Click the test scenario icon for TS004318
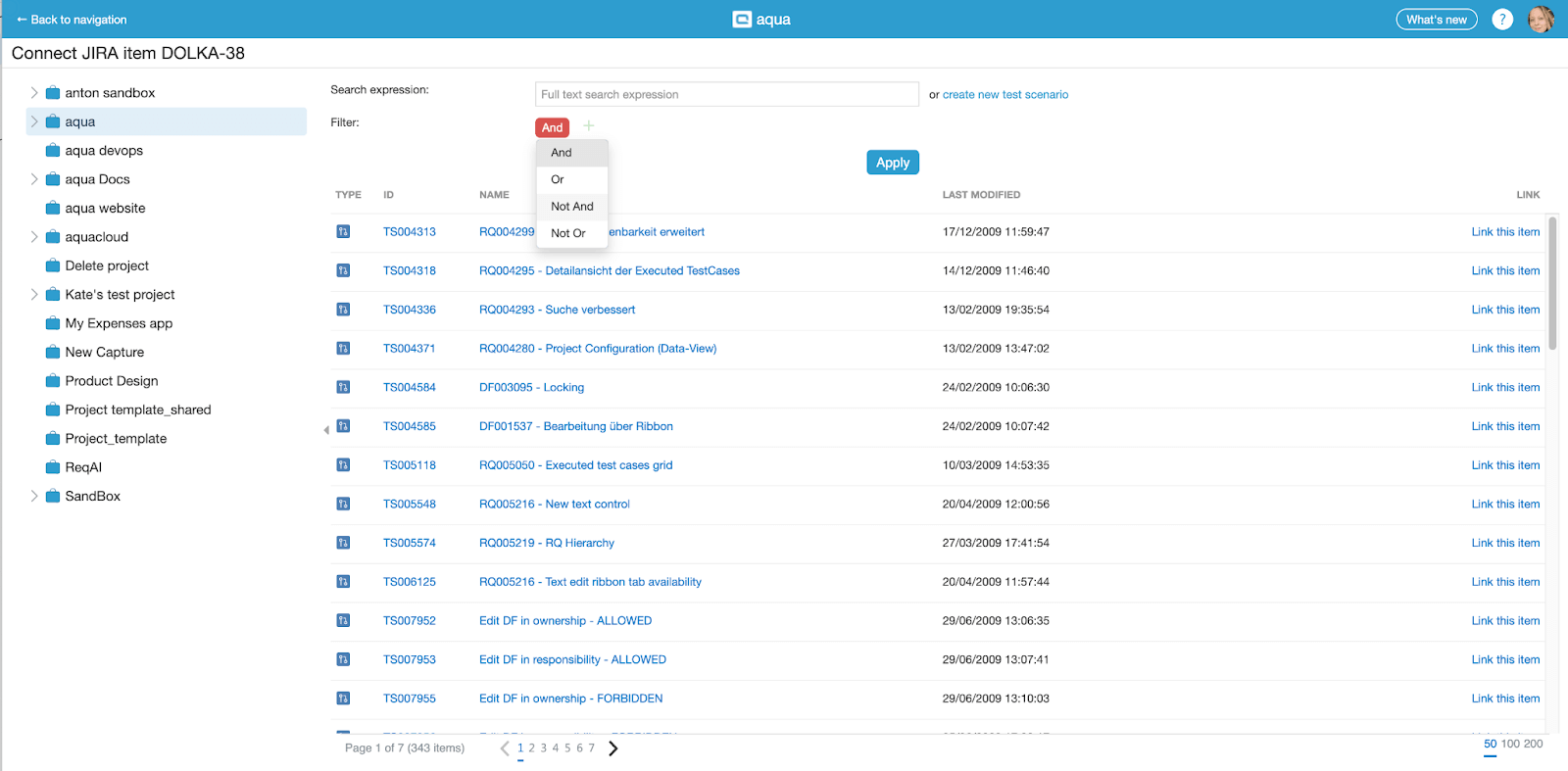This screenshot has height=771, width=1568. 343,270
